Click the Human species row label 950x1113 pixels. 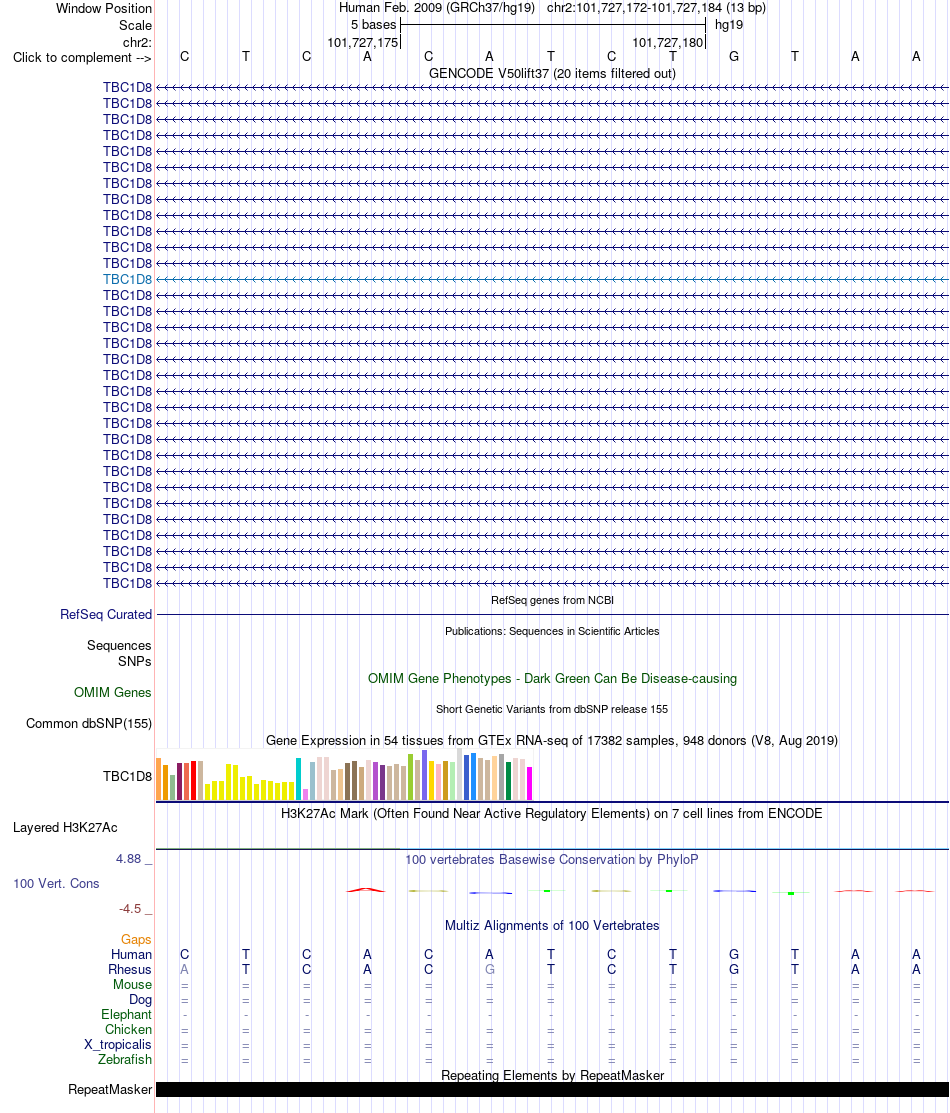131,955
